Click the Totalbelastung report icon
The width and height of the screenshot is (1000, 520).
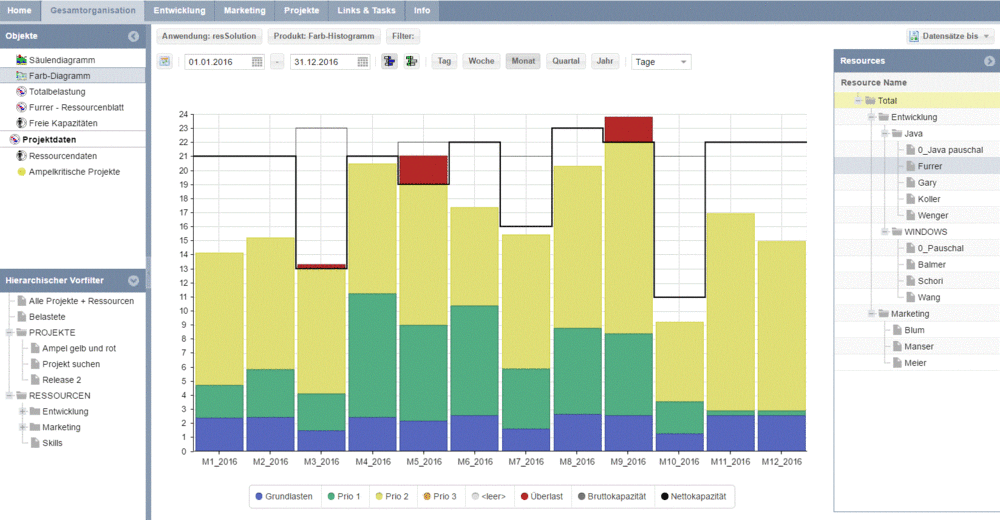point(21,91)
